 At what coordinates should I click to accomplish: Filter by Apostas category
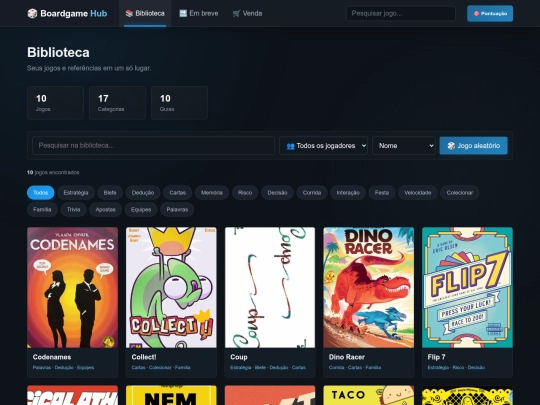tap(105, 209)
